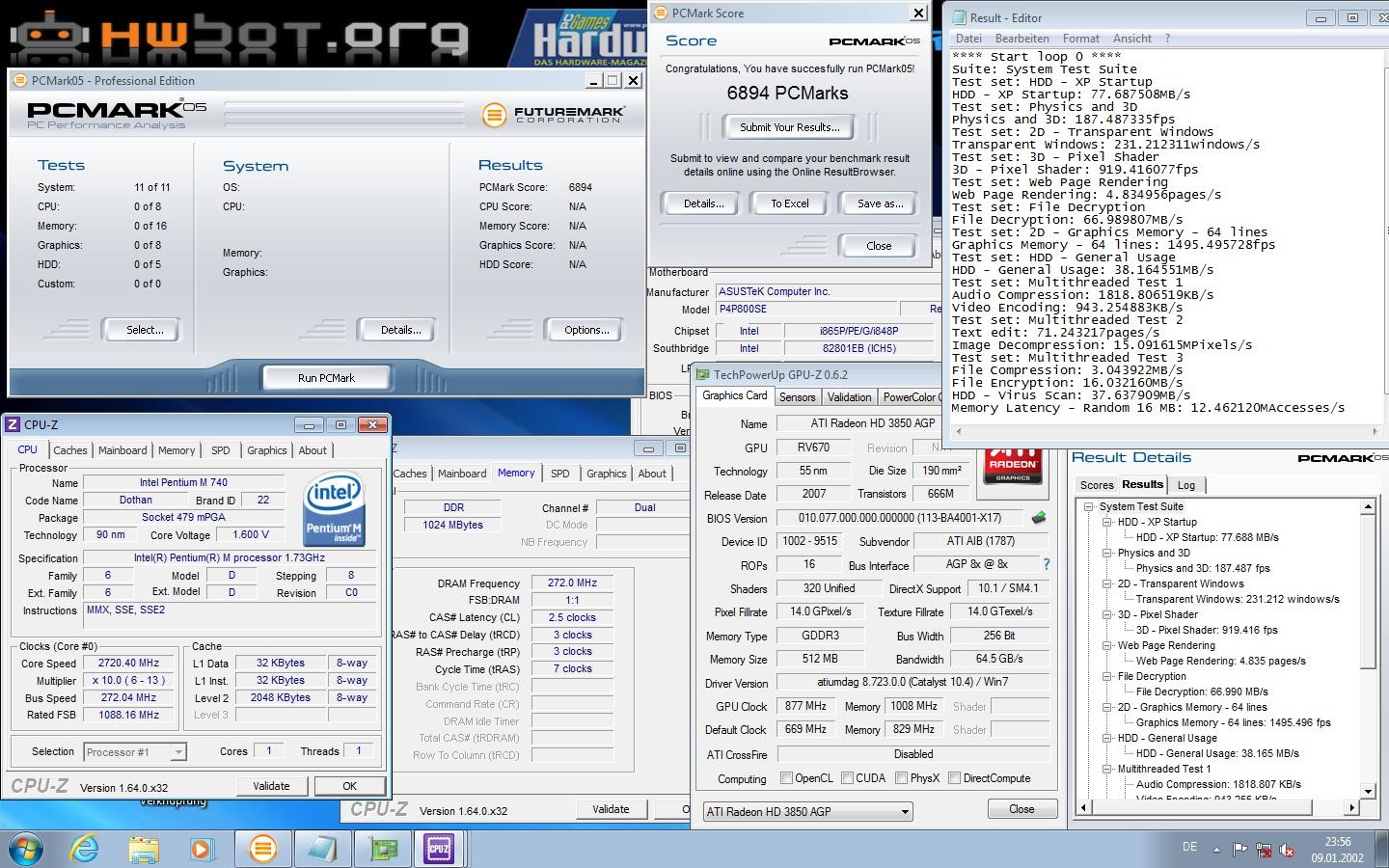This screenshot has width=1389, height=868.
Task: Click the DE language indicator
Action: tap(1189, 847)
